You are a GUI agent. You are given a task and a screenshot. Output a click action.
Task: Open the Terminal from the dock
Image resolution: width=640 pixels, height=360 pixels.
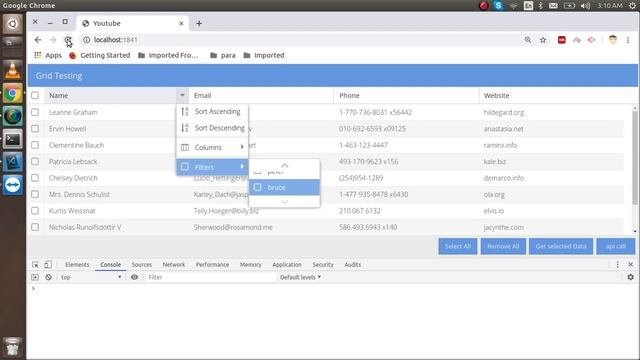coord(13,140)
